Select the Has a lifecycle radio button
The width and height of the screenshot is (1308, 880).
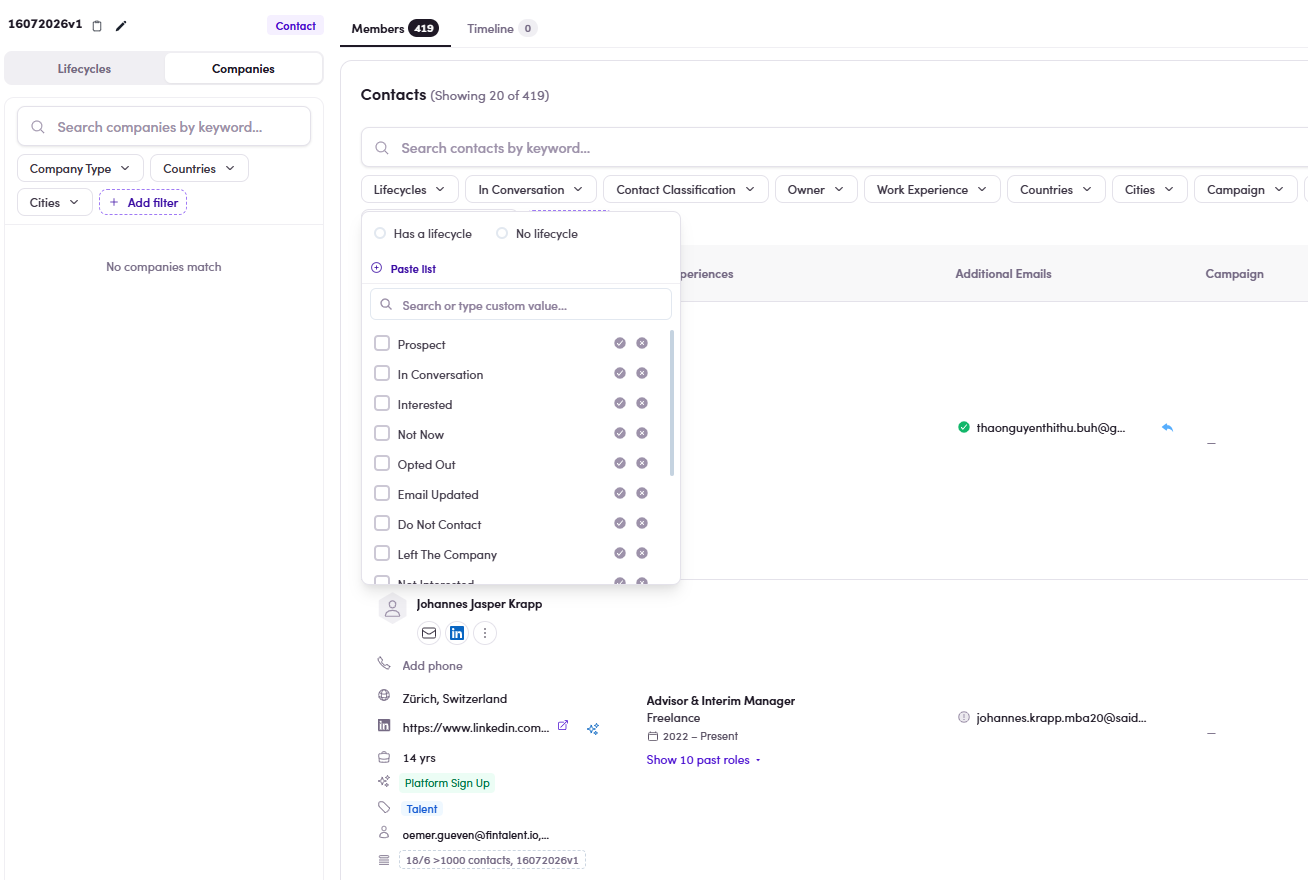tap(380, 233)
